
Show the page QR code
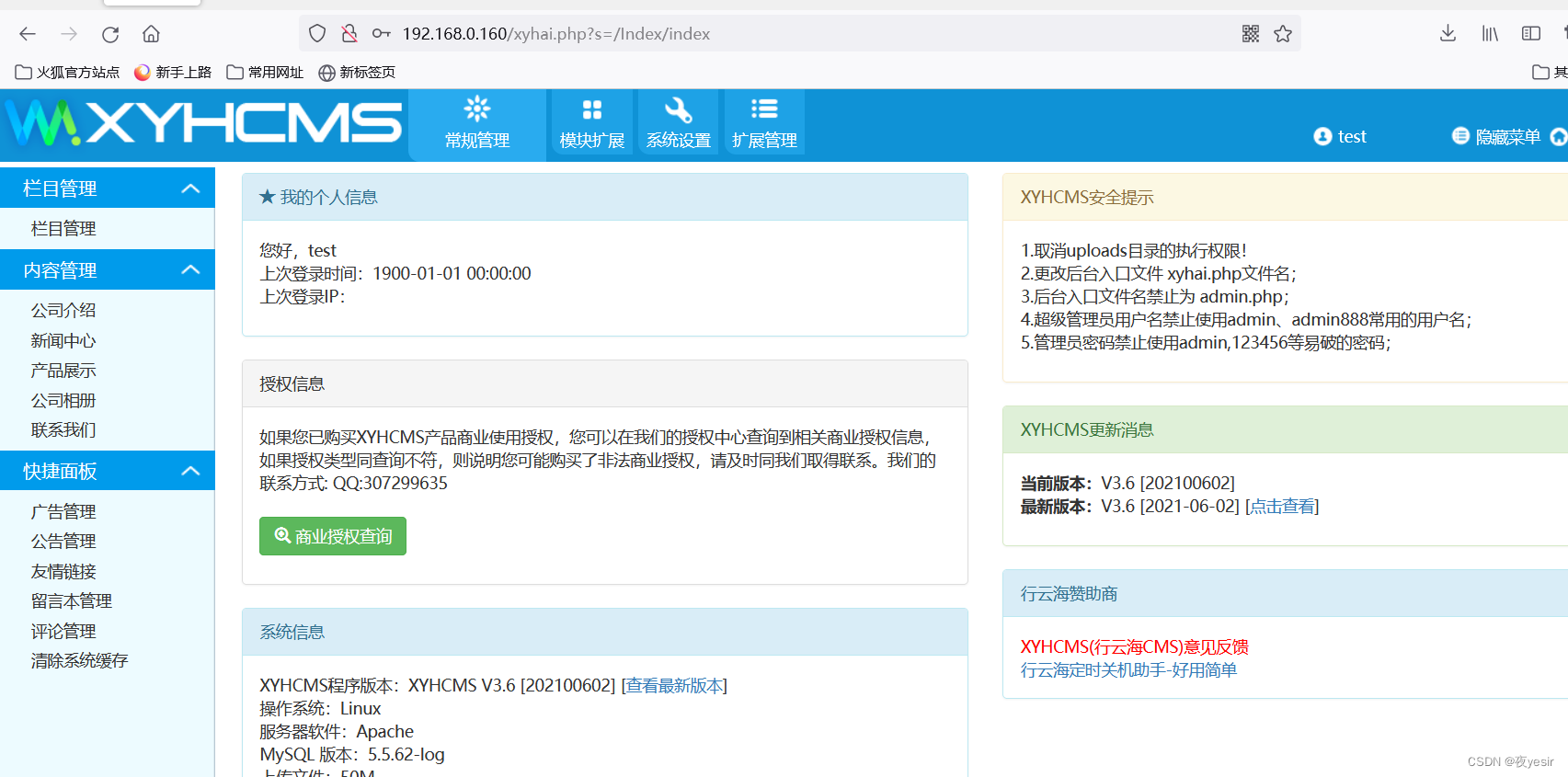(1251, 34)
